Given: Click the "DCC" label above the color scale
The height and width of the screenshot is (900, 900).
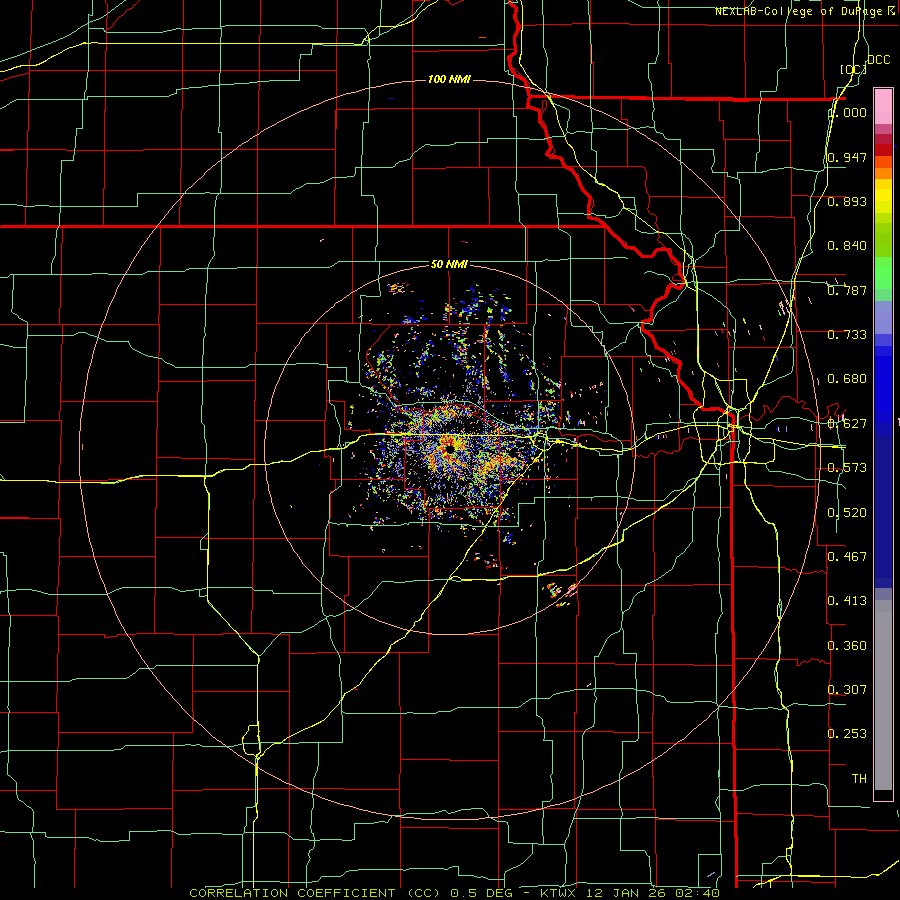Looking at the screenshot, I should point(878,60).
